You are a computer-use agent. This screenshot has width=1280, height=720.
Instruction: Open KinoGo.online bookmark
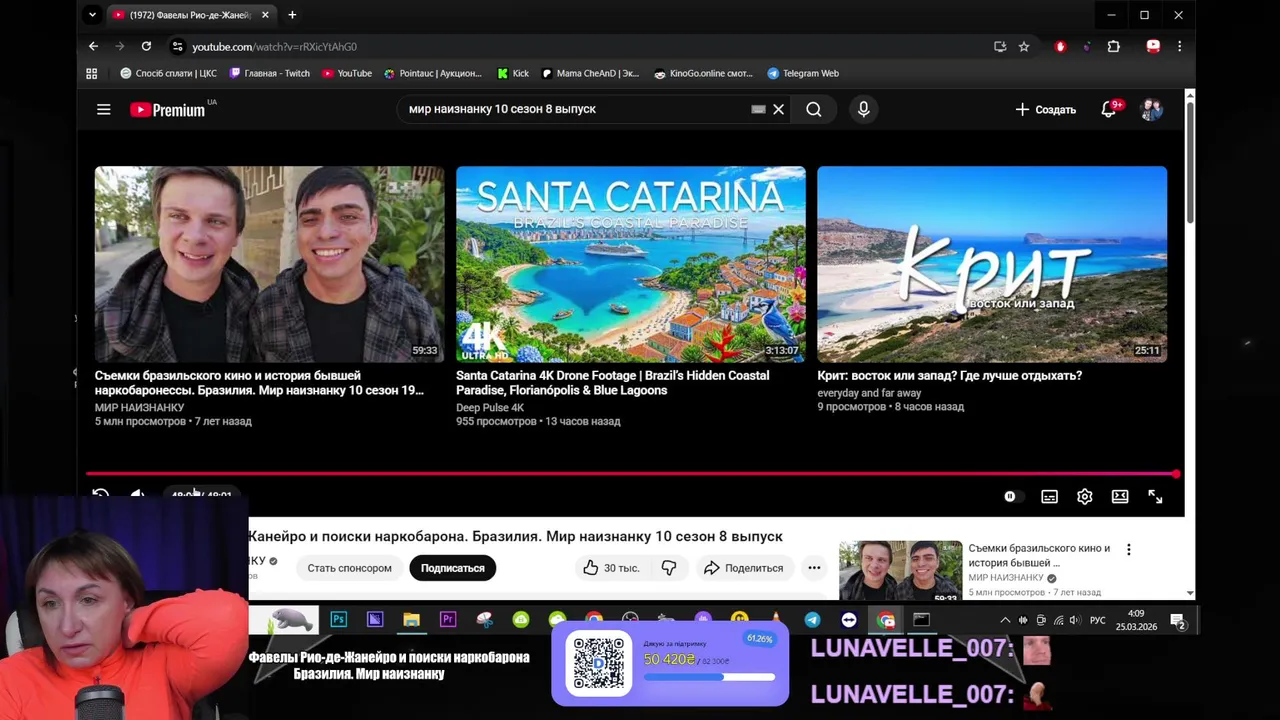[x=703, y=73]
